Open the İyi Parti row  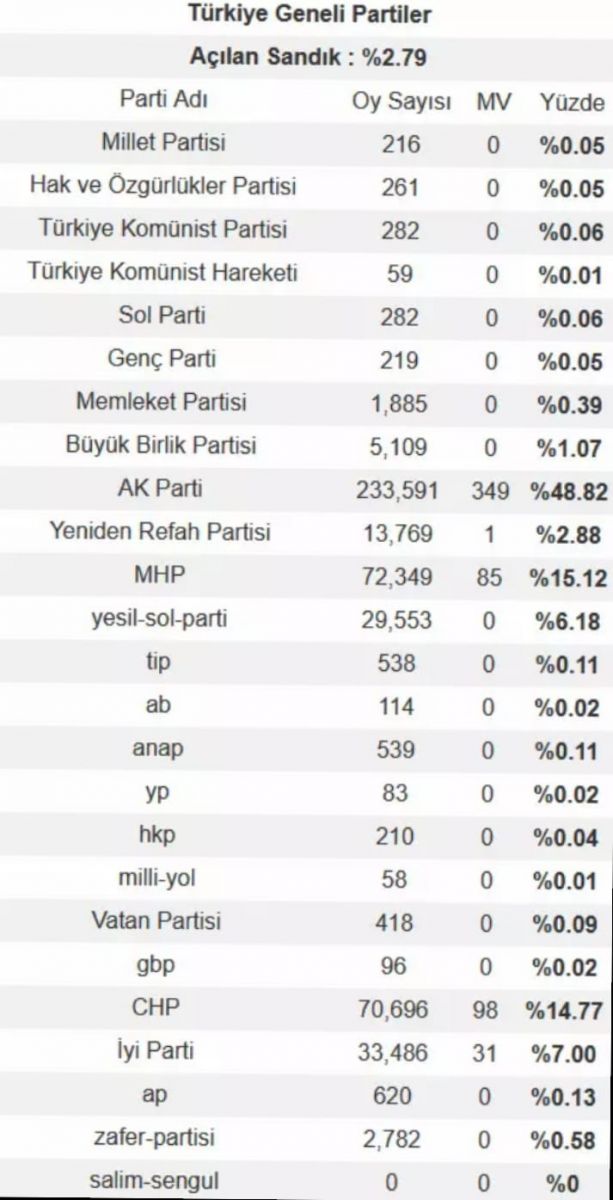tap(306, 1052)
